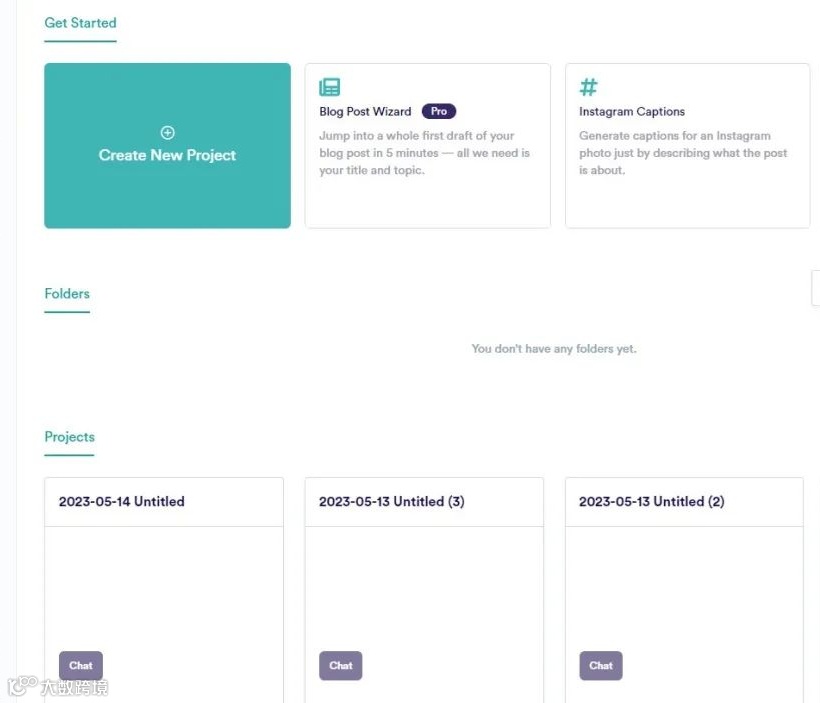Screen dimensions: 820x703
Task: Click the plus icon above Create New Project
Action: point(167,133)
